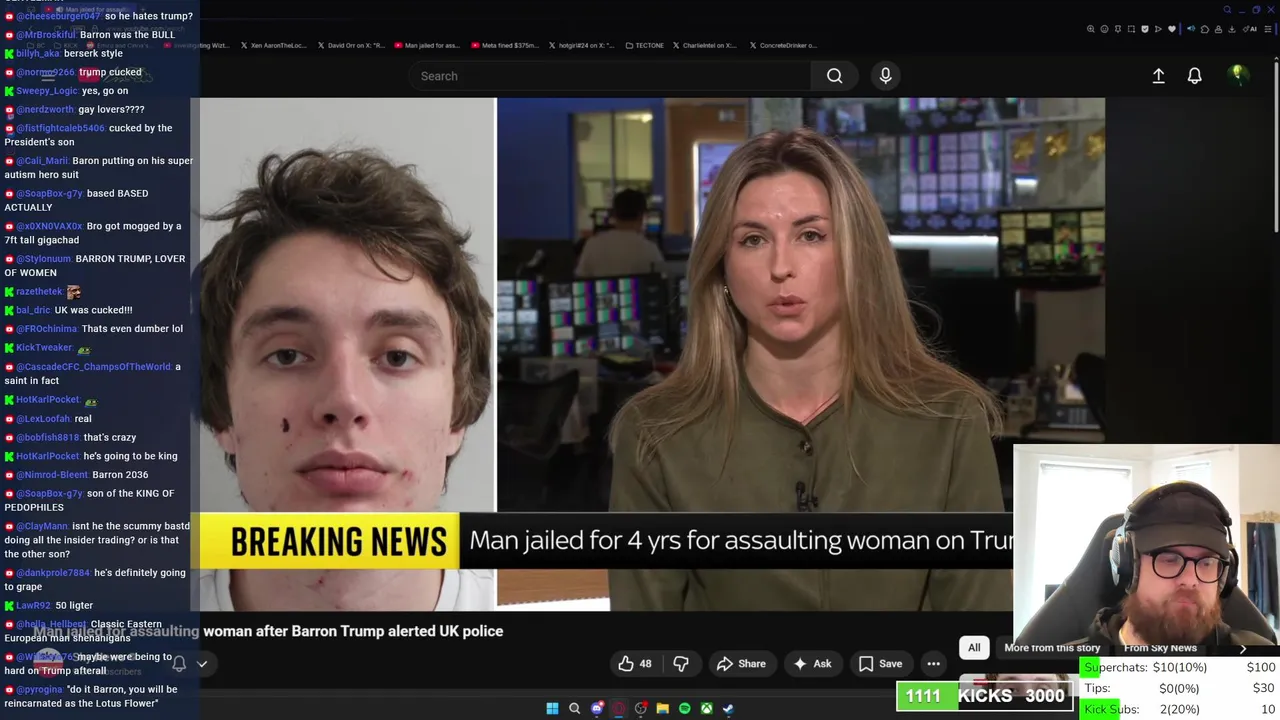Open Discord from the taskbar
This screenshot has width=1280, height=720.
tap(597, 709)
